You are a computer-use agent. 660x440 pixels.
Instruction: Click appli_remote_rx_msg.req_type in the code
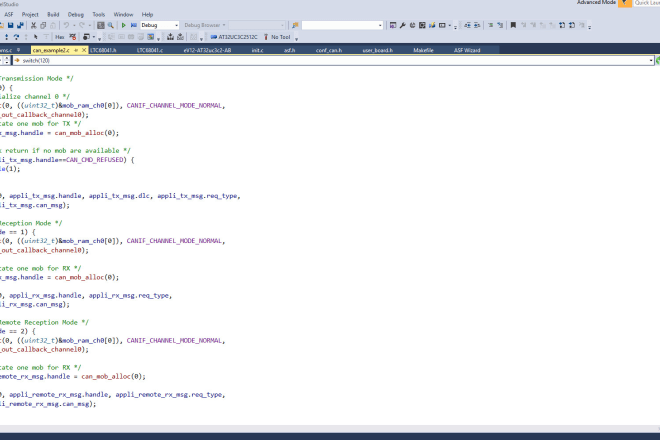(x=168, y=395)
